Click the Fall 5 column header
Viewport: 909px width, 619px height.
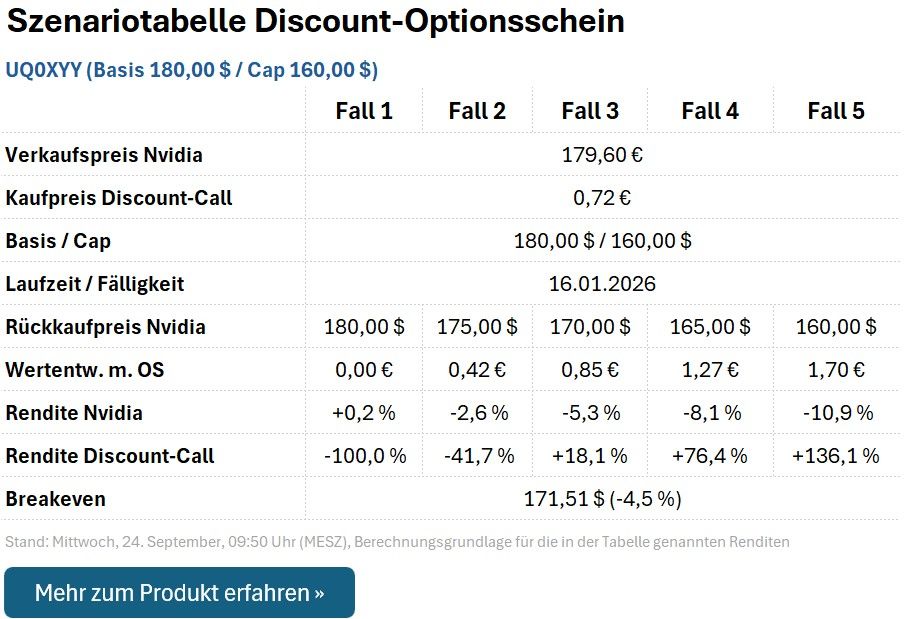coord(836,111)
